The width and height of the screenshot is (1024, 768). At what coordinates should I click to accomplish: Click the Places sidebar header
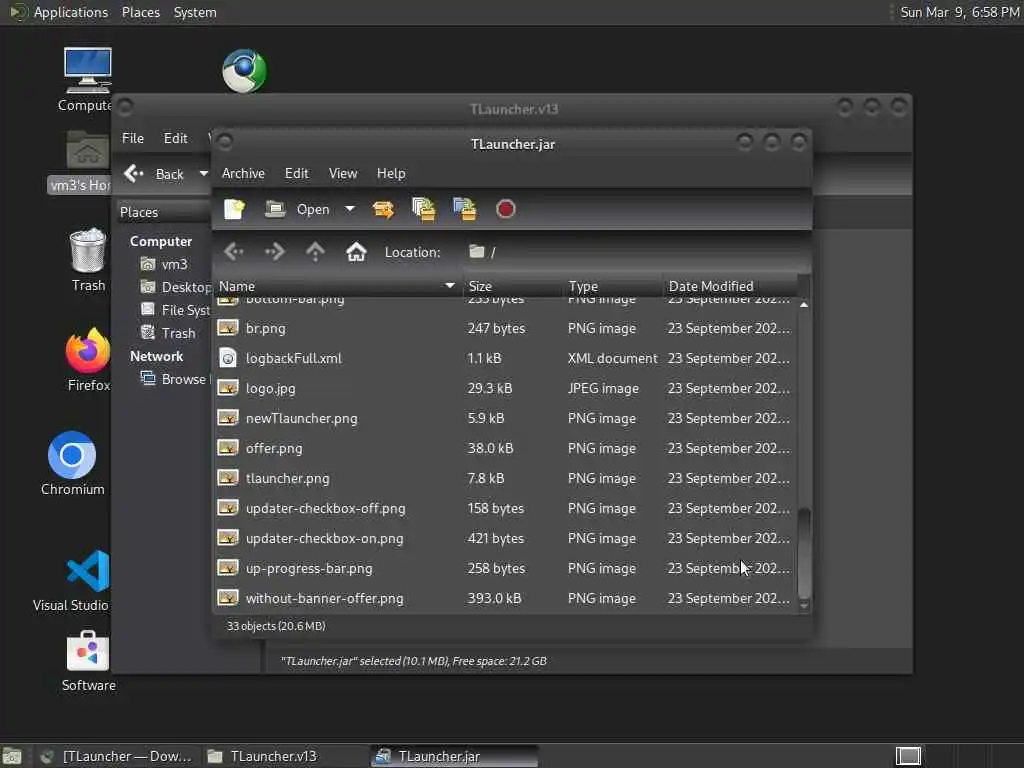tap(163, 212)
